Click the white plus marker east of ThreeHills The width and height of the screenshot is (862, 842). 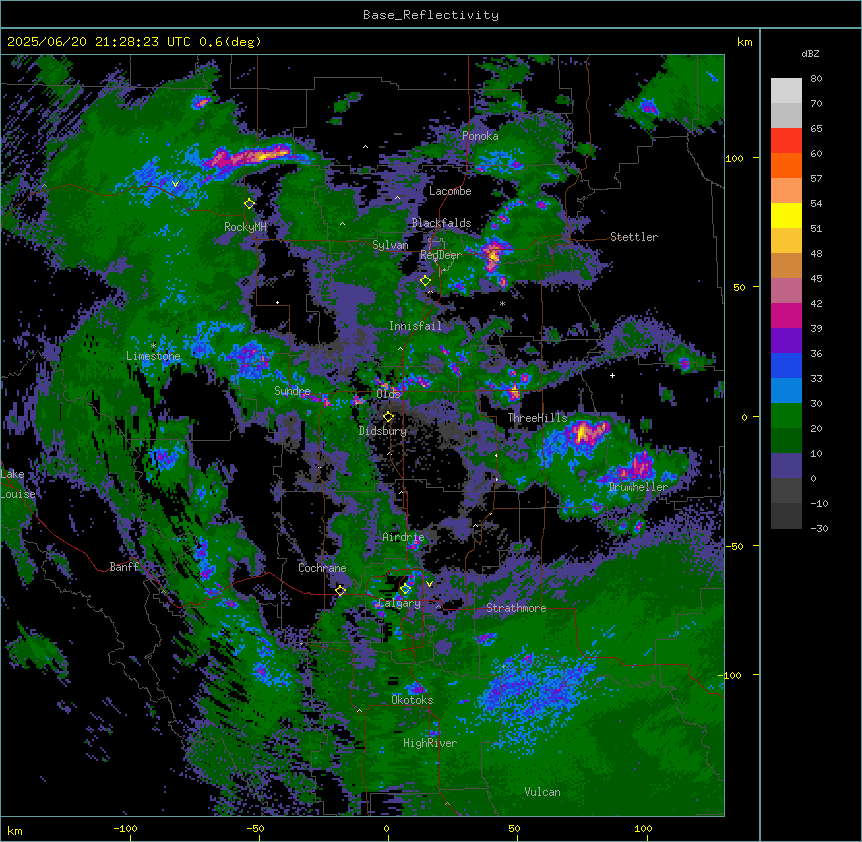[x=612, y=375]
